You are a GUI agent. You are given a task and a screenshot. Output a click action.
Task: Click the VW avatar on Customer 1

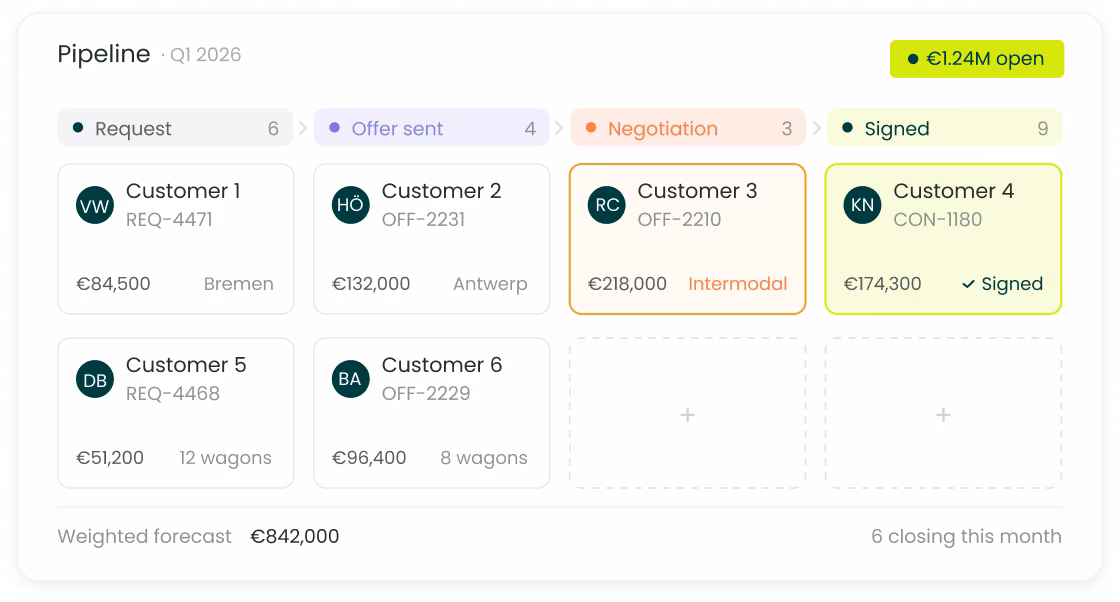95,206
